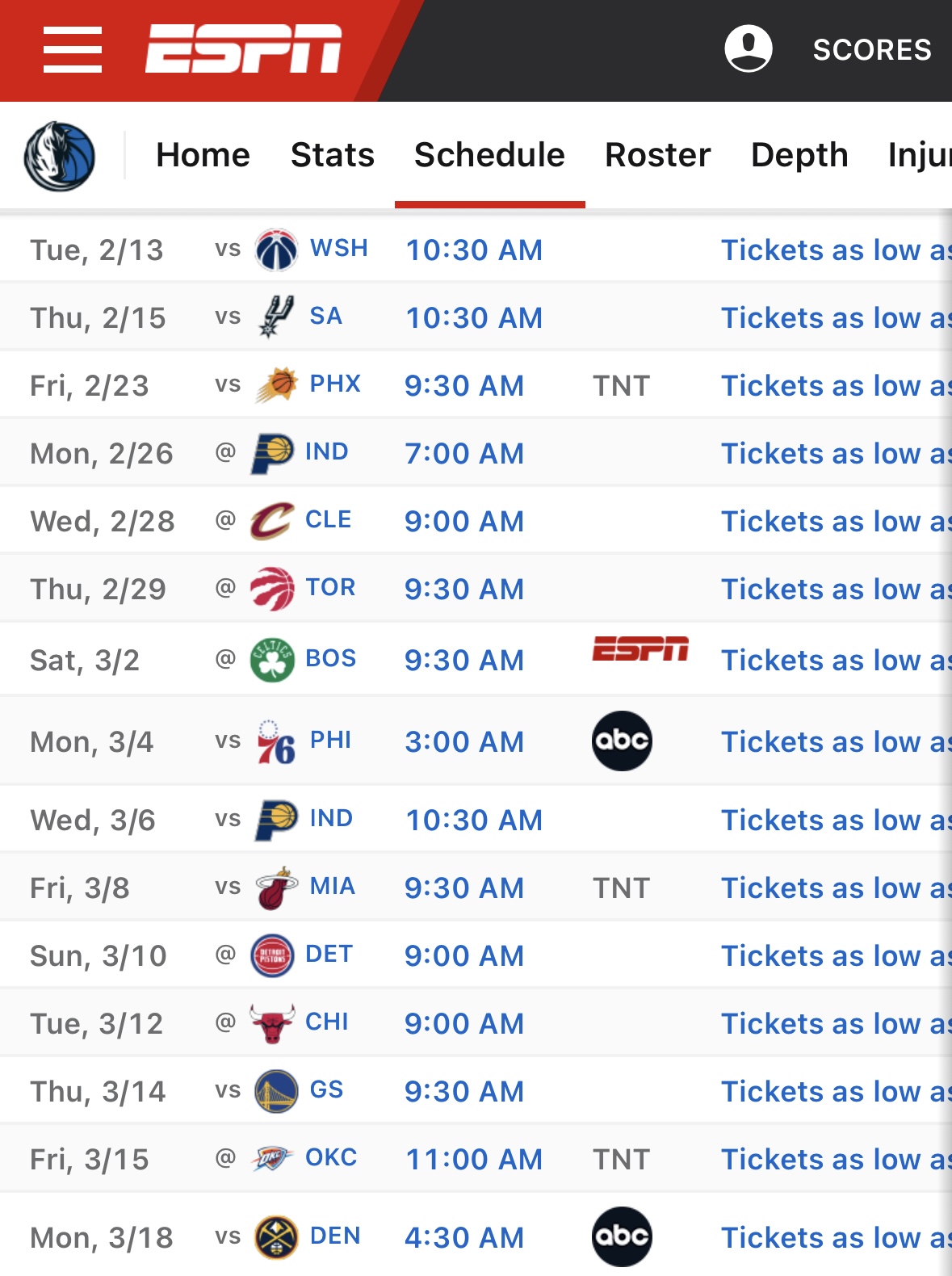Click the ESPN logo in the header

coord(243,50)
